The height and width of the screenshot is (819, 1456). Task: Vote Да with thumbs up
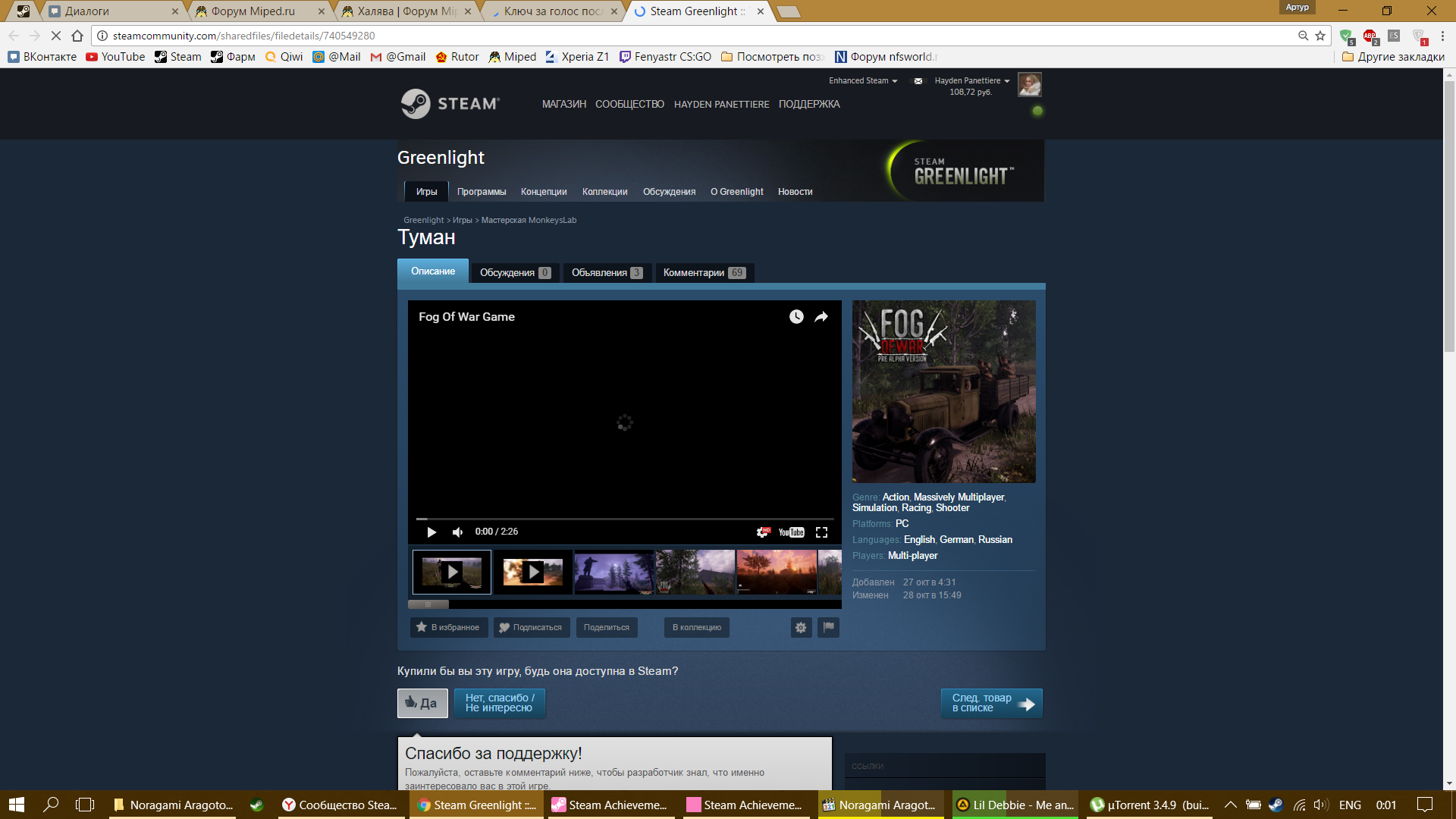(x=423, y=704)
